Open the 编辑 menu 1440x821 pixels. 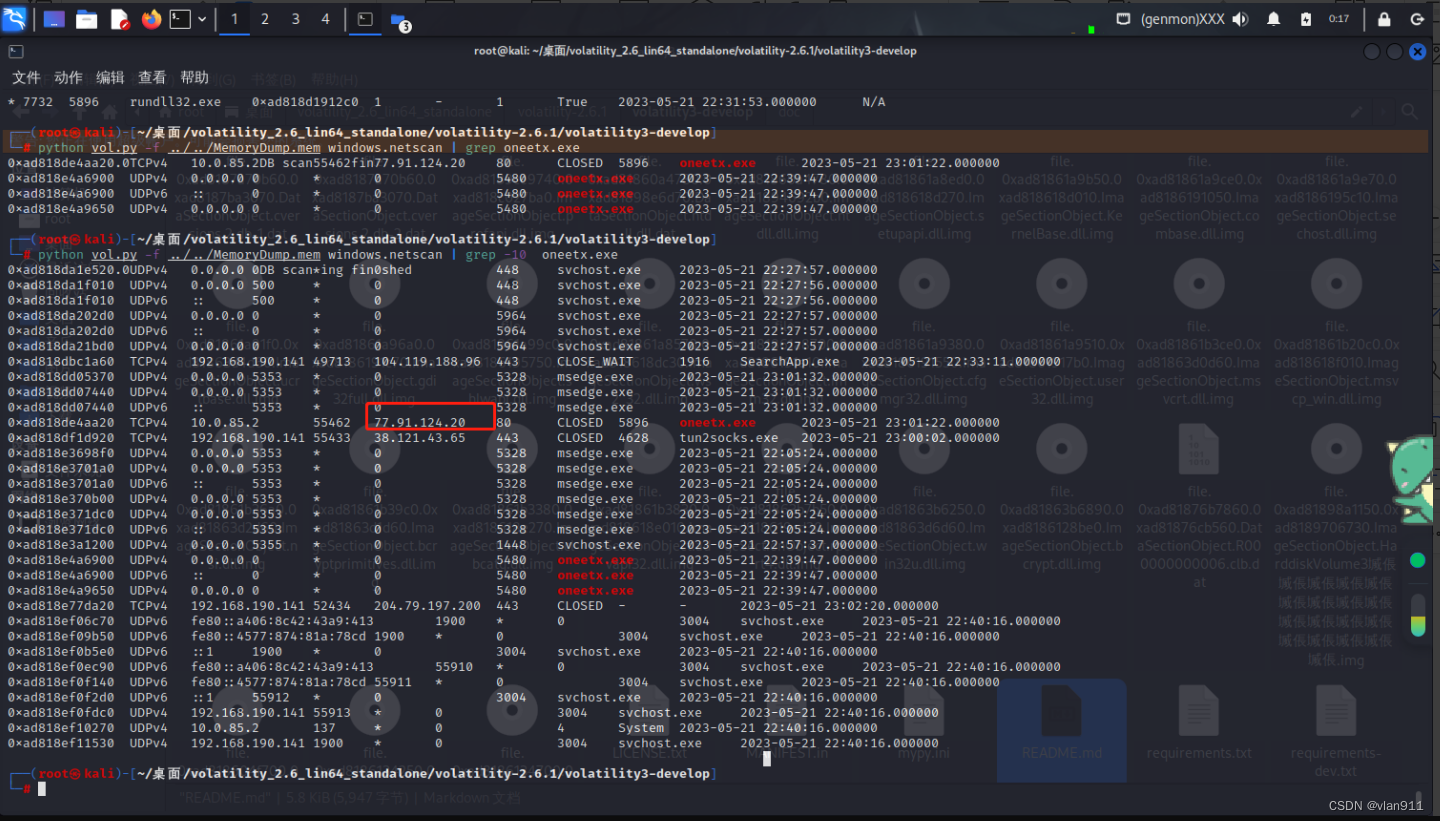pyautogui.click(x=110, y=77)
